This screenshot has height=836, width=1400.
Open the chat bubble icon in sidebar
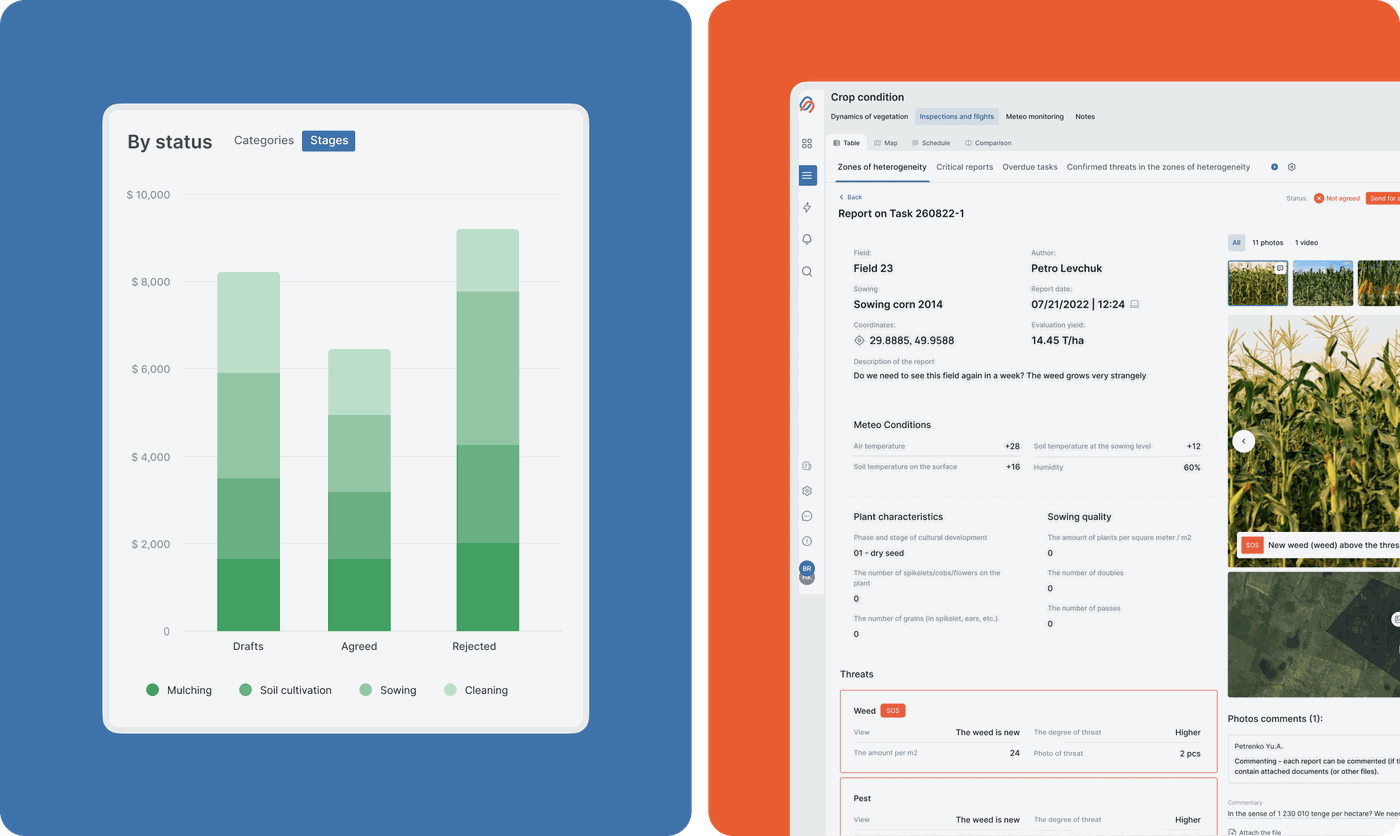[807, 516]
